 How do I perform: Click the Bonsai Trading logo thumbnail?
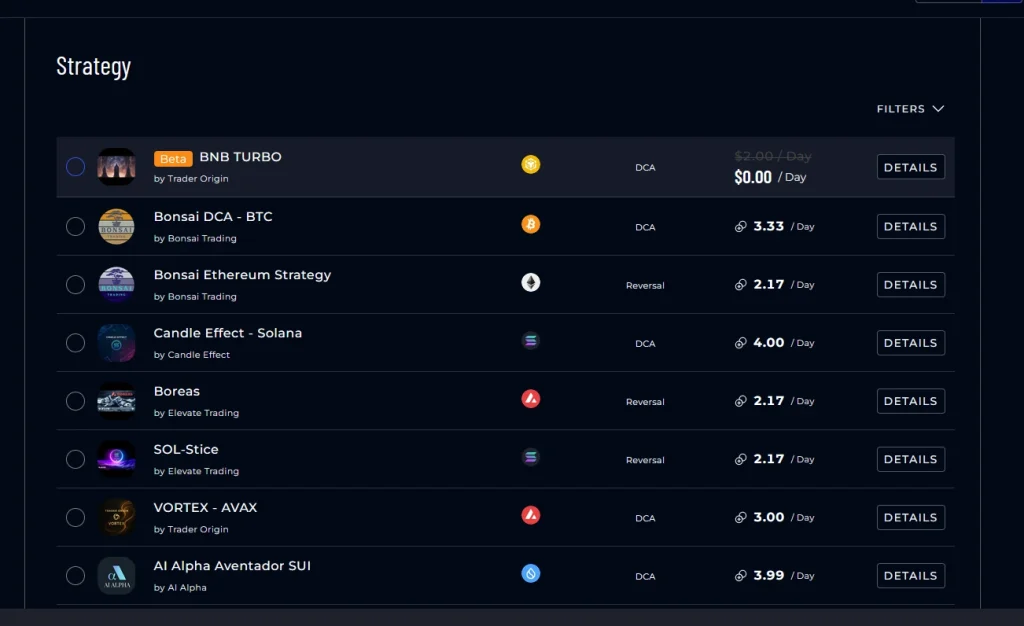point(116,226)
